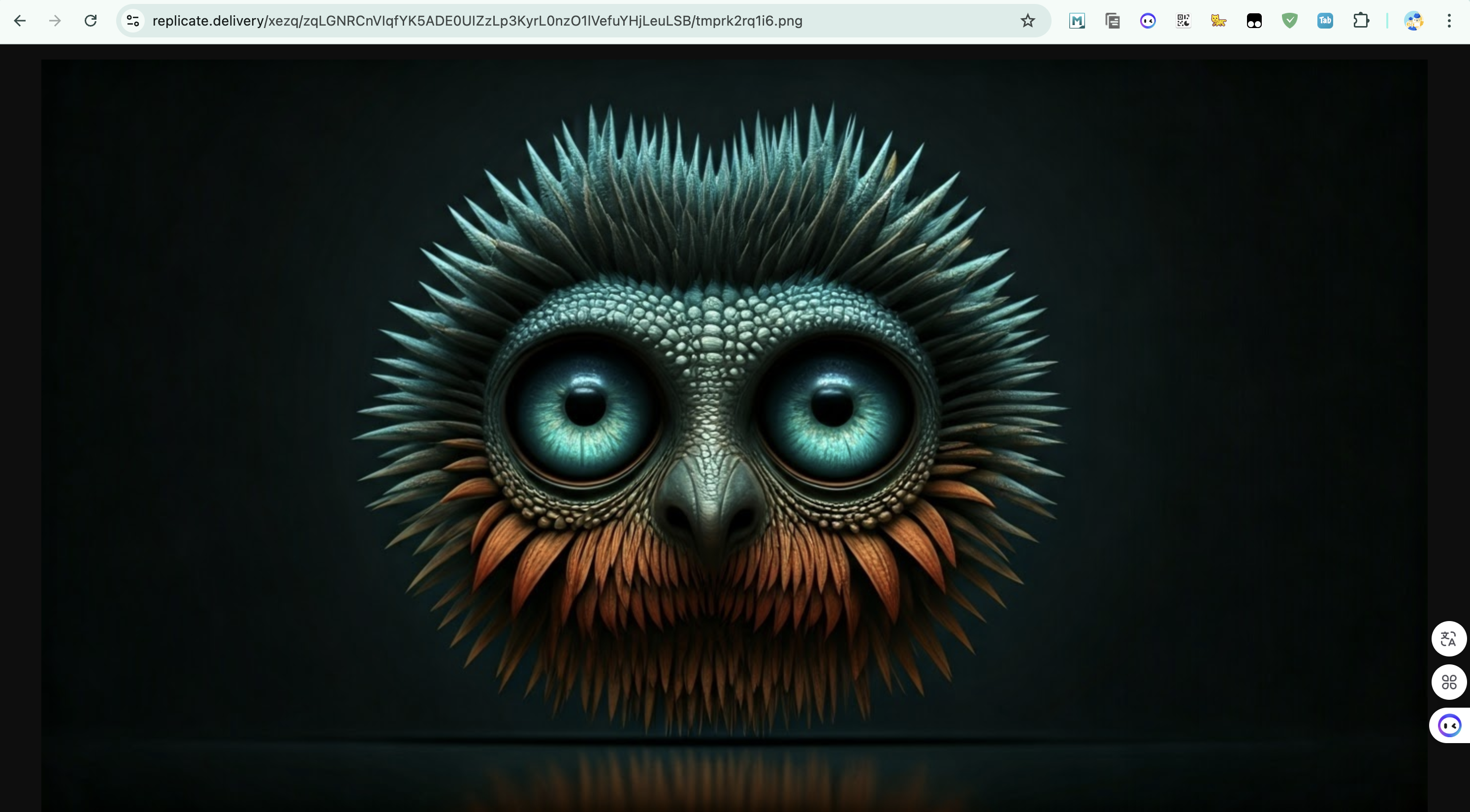The height and width of the screenshot is (812, 1470).
Task: Open the Tampermonkey extension icon
Action: pos(1254,21)
